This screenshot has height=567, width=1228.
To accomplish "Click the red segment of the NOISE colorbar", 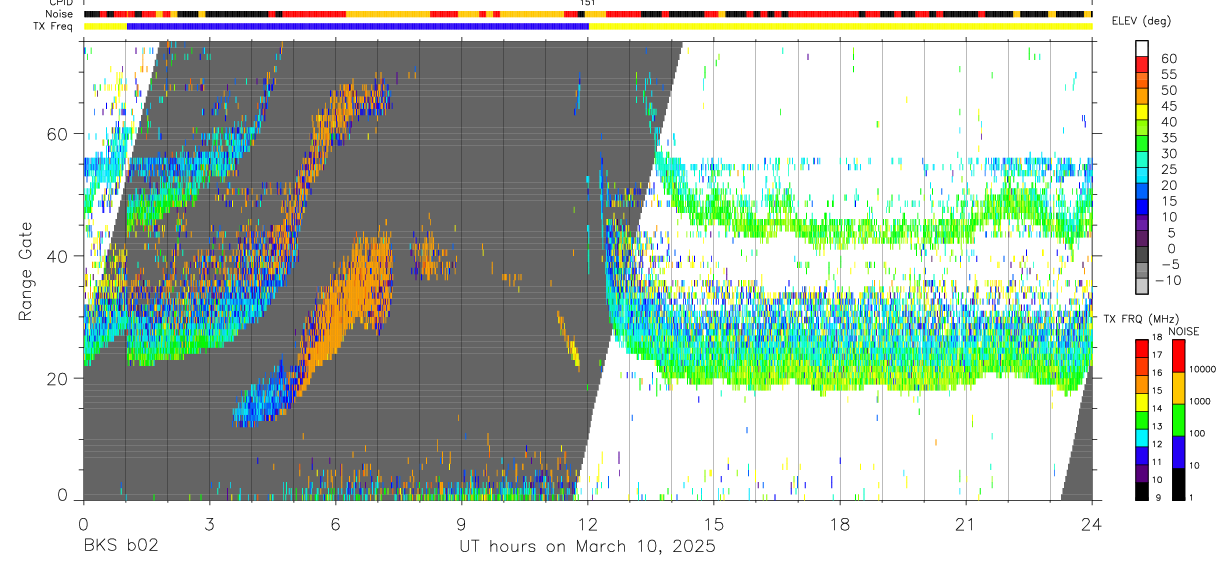I will (1179, 356).
